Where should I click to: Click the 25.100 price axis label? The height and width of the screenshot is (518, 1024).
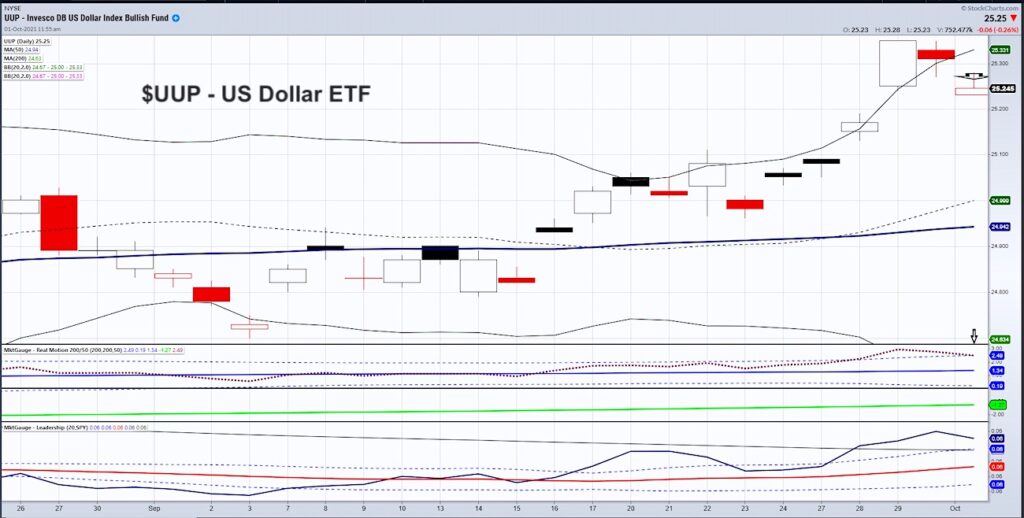[x=1000, y=155]
